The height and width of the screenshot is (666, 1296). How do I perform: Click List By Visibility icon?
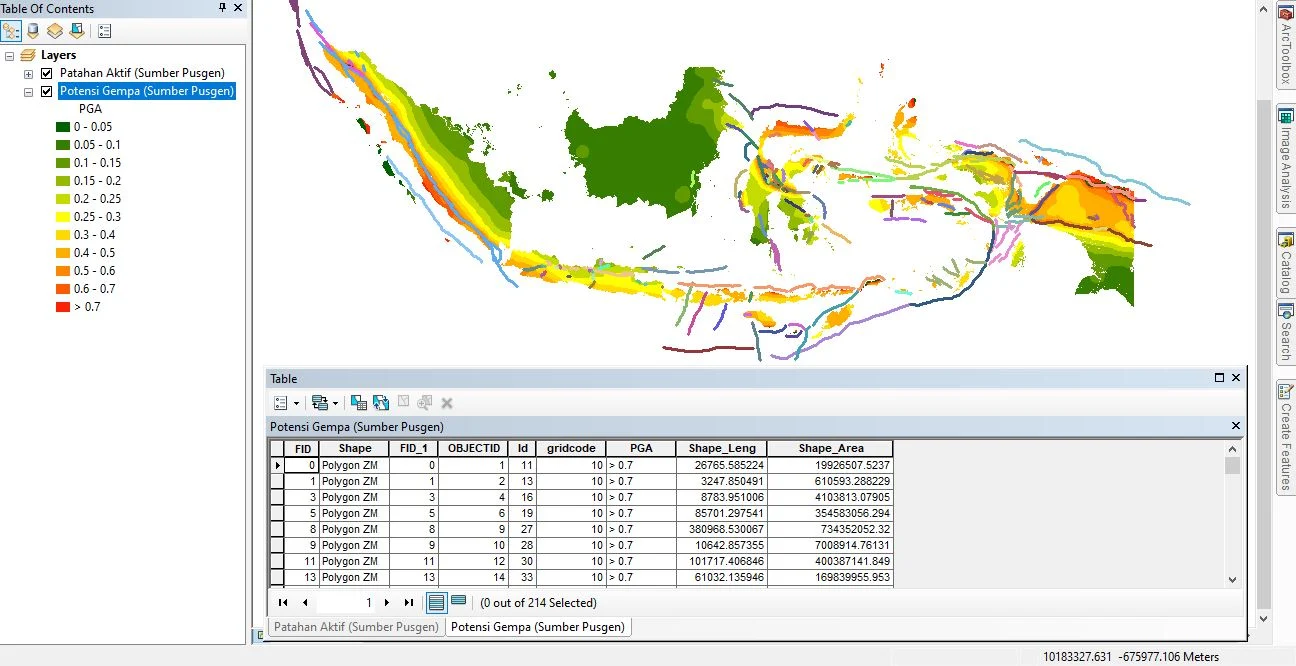(55, 32)
